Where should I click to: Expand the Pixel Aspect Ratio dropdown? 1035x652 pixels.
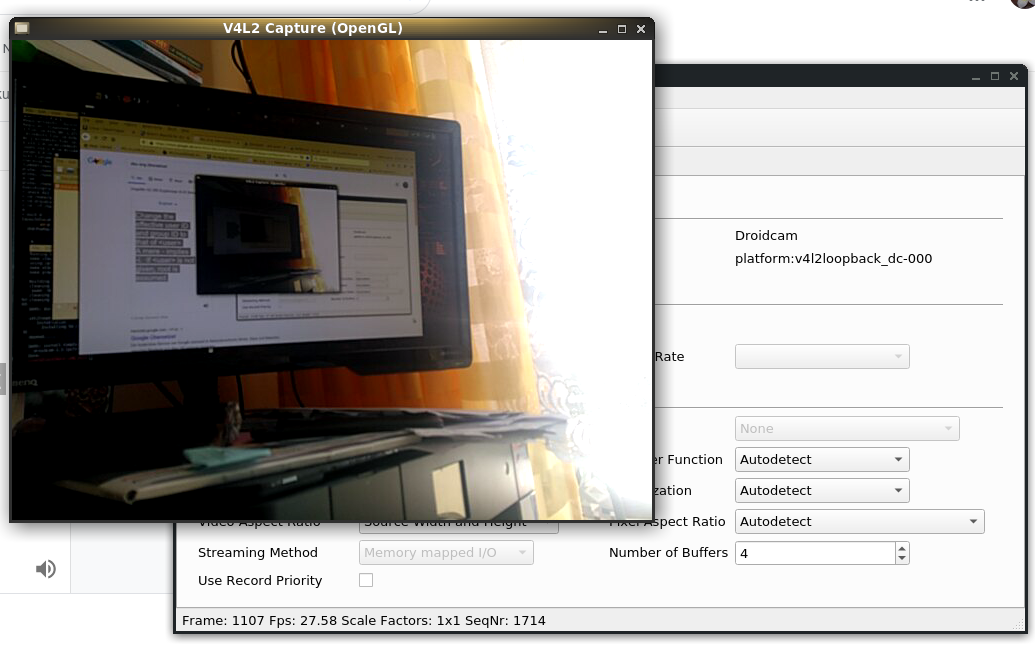(x=859, y=522)
